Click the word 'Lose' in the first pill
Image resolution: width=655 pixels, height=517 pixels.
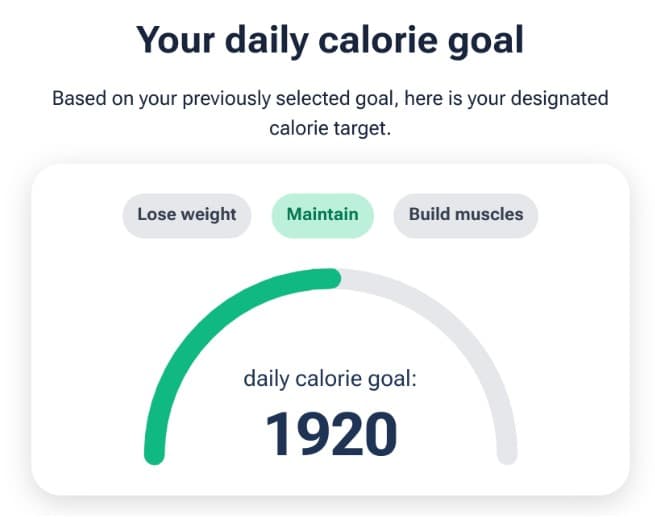click(x=156, y=214)
